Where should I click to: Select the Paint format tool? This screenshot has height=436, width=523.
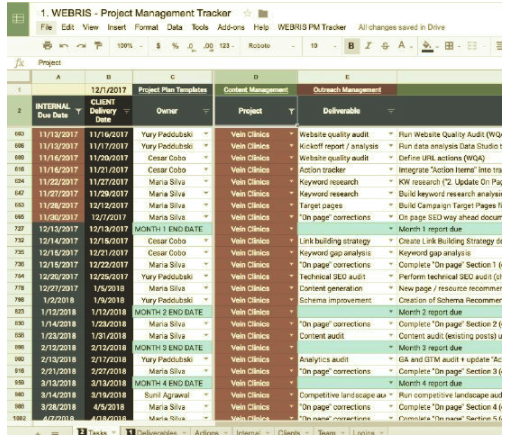tap(98, 45)
